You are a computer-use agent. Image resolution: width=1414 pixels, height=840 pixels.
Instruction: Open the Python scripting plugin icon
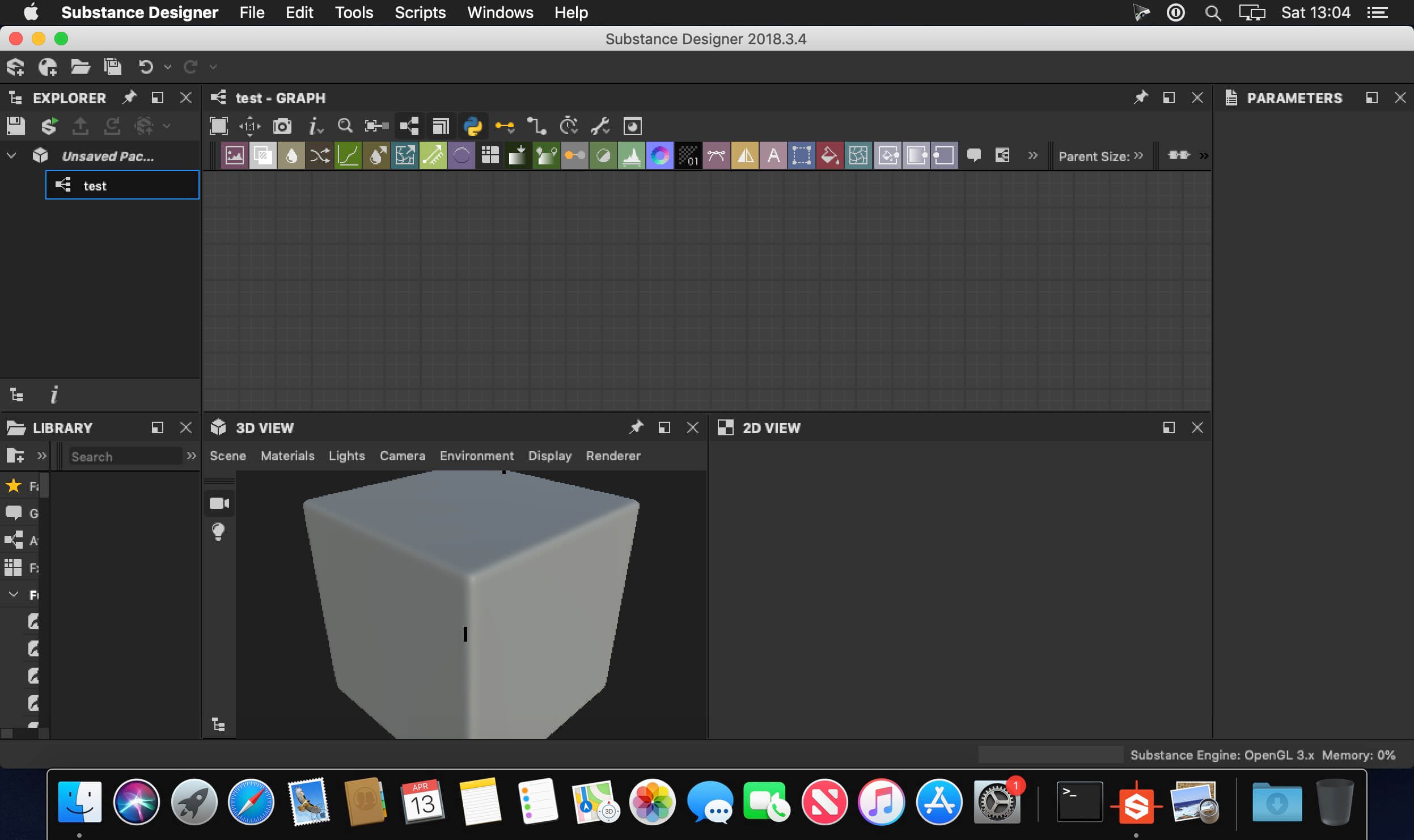coord(472,126)
